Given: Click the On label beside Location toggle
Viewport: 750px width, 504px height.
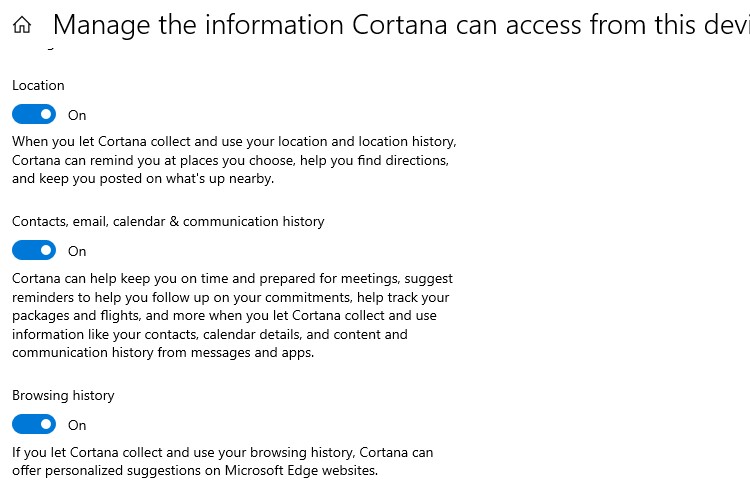Looking at the screenshot, I should (x=77, y=116).
